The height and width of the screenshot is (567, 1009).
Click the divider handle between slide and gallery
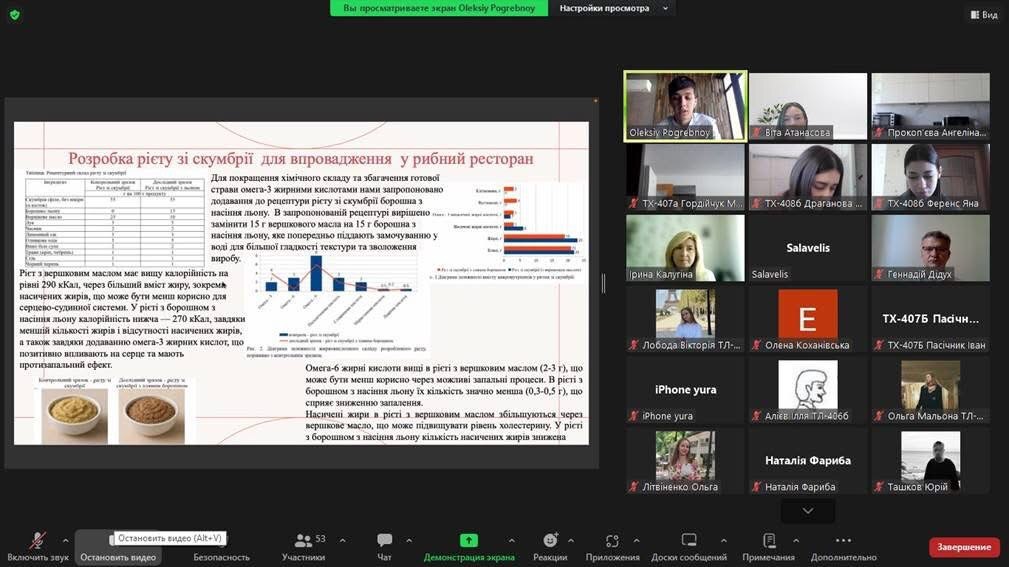click(604, 283)
